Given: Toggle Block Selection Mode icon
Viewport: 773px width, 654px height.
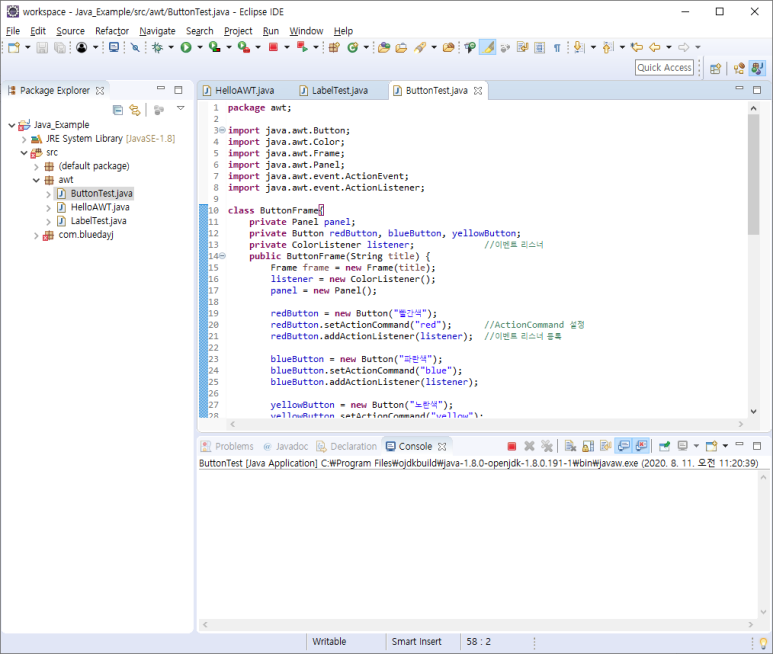Looking at the screenshot, I should point(539,47).
